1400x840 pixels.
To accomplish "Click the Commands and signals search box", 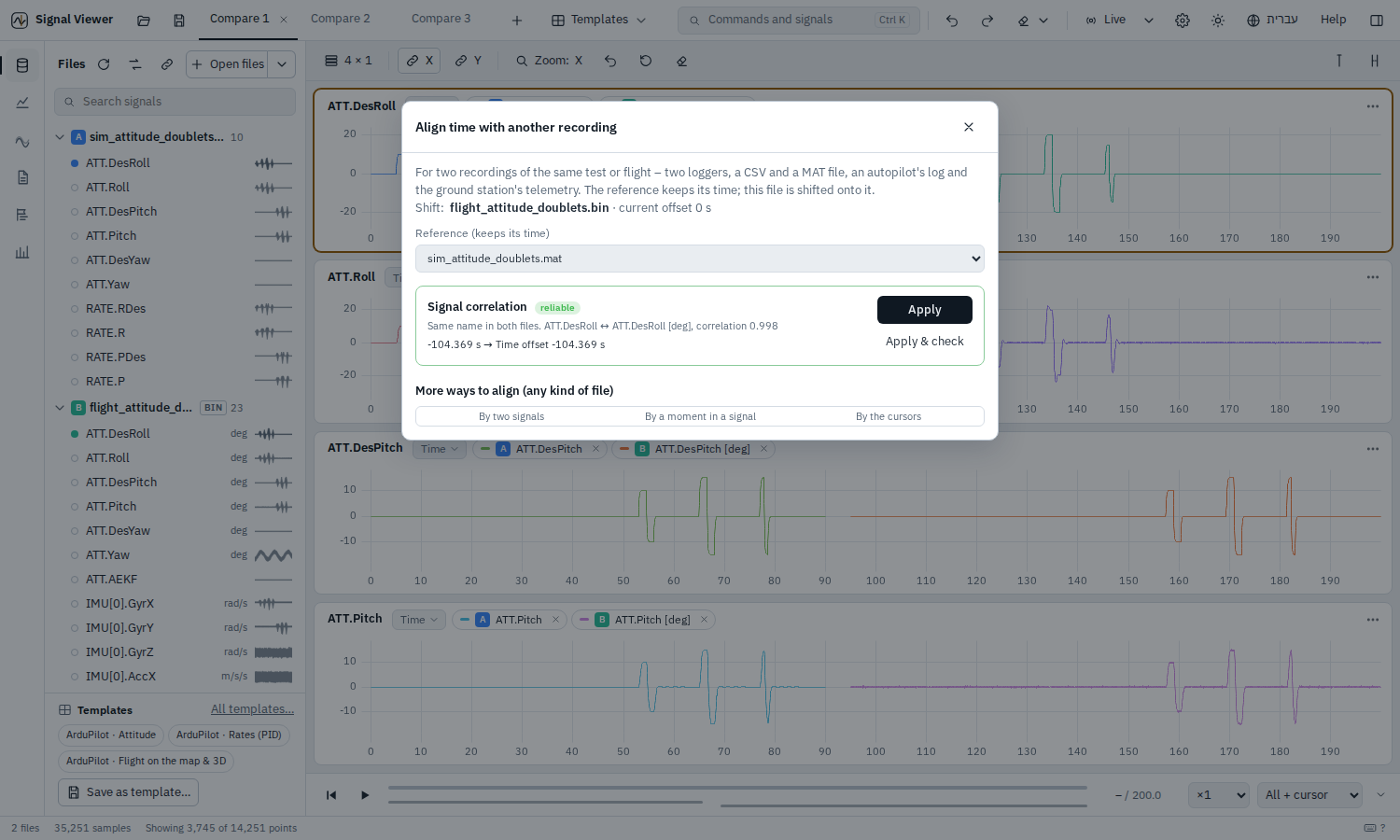I will pyautogui.click(x=799, y=20).
